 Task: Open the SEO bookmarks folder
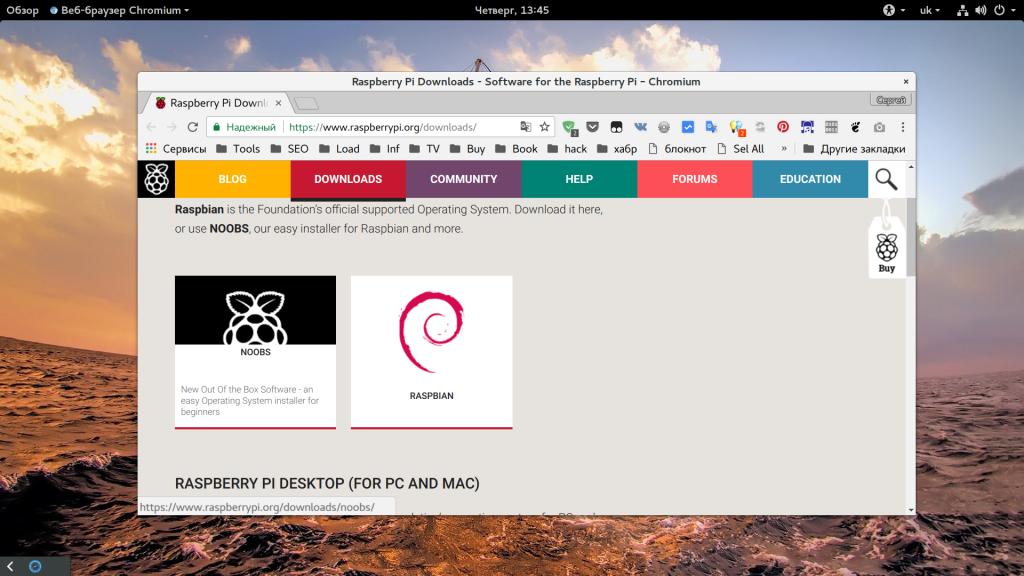click(289, 149)
